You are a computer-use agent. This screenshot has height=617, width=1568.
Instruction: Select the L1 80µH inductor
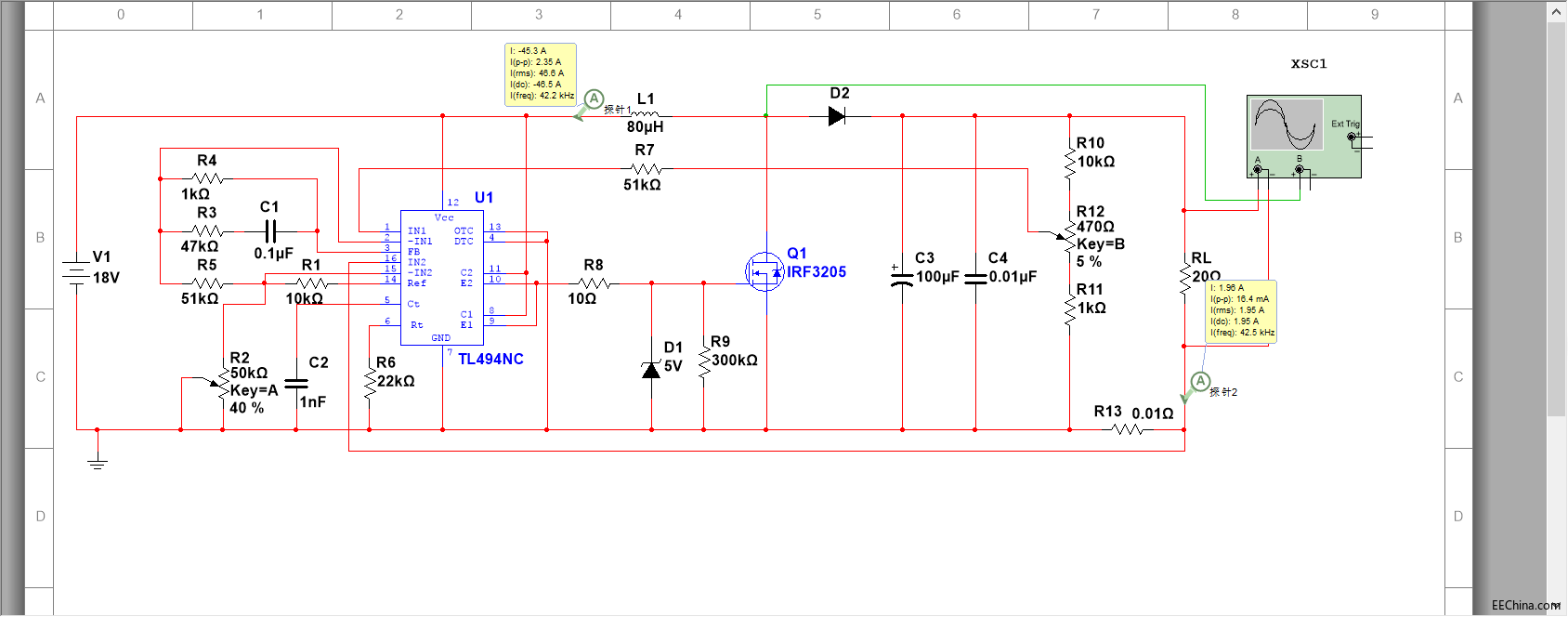pyautogui.click(x=645, y=114)
